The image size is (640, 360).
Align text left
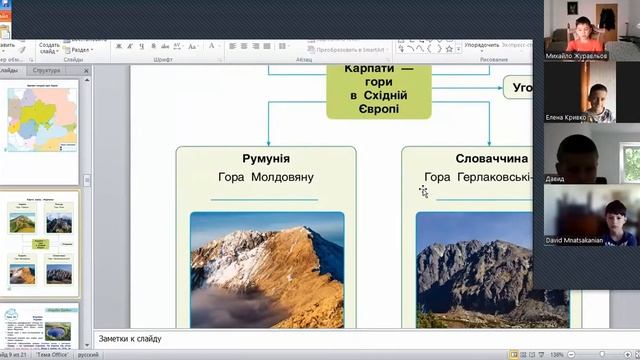[232, 47]
